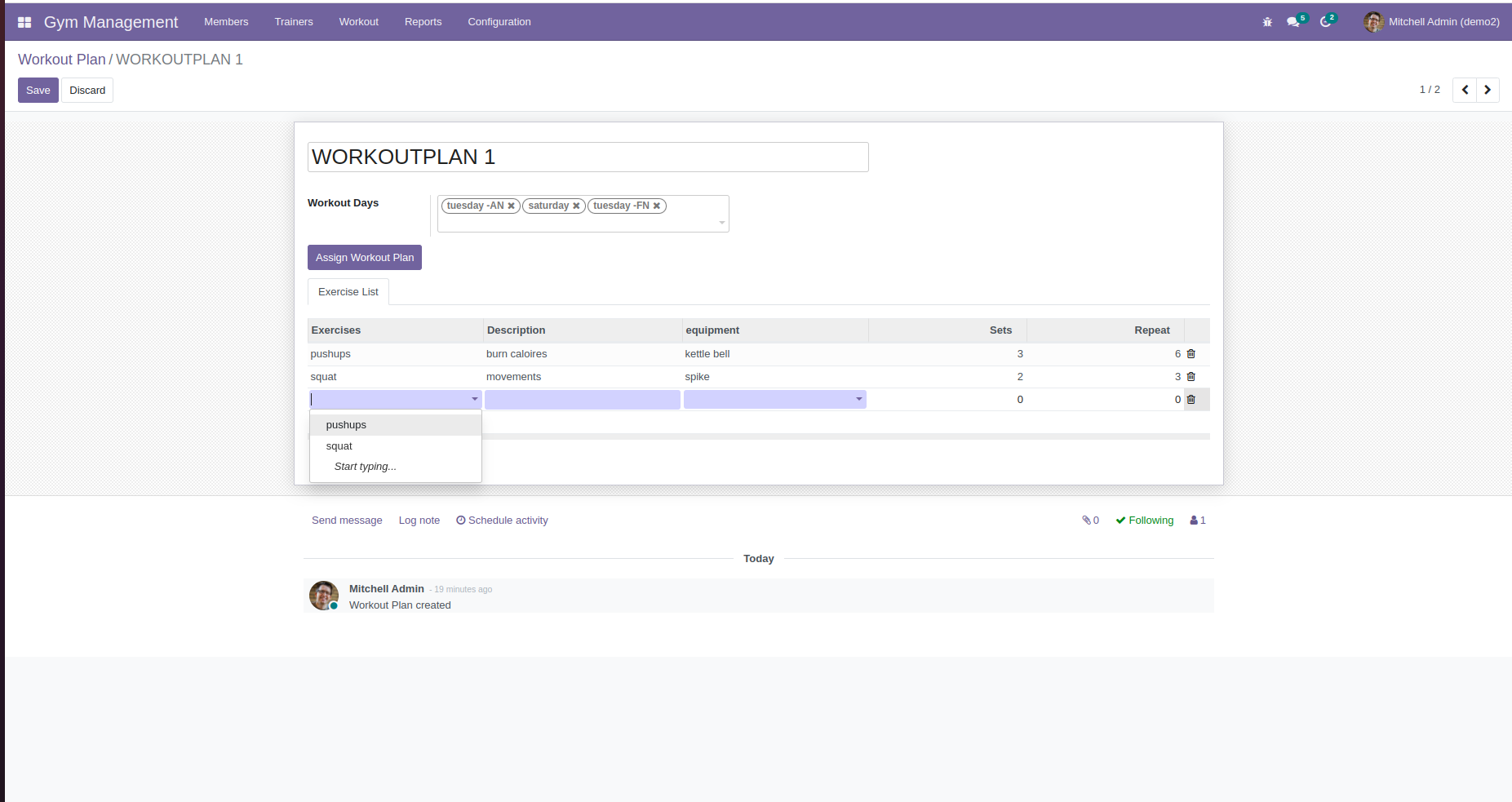Screen dimensions: 1512x802
Task: Click Schedule activity link
Action: point(502,521)
